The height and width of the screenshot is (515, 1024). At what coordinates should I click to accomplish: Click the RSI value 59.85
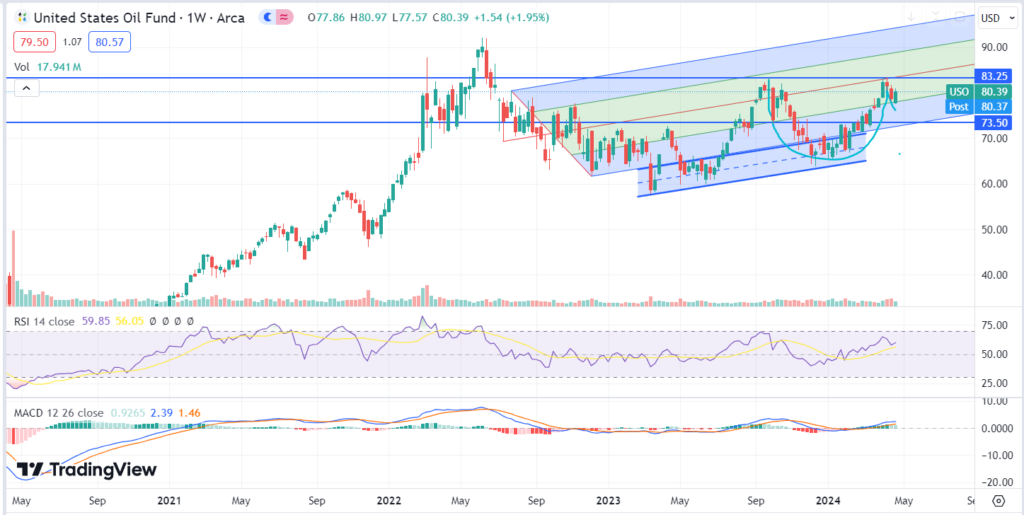click(97, 320)
